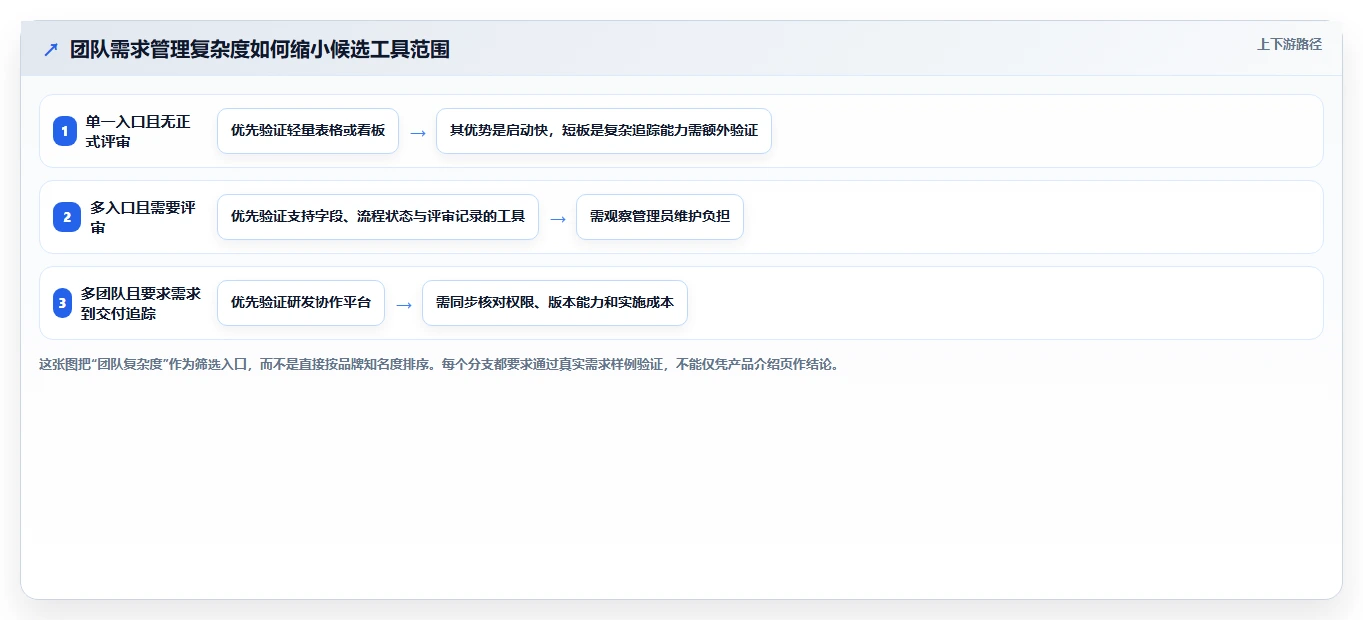The image size is (1363, 620).
Task: Select the step 1 number badge
Action: click(65, 131)
